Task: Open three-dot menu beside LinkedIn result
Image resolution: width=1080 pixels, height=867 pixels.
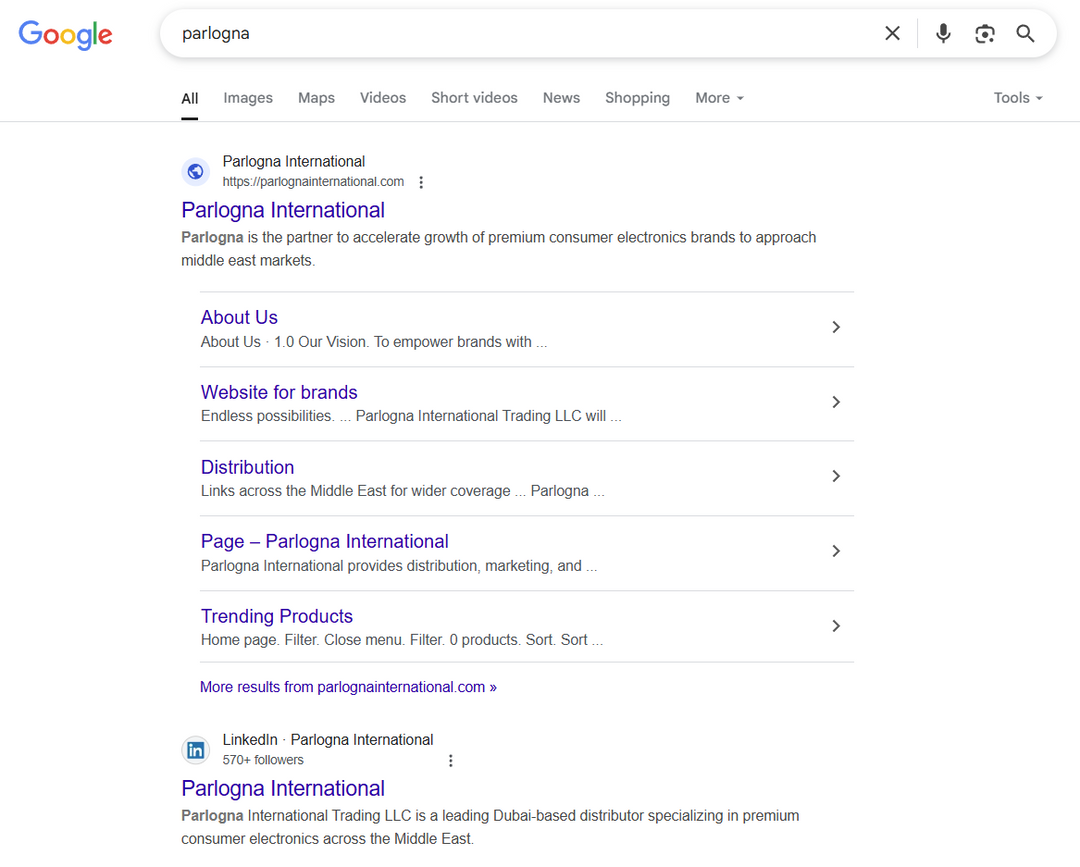Action: coord(450,760)
